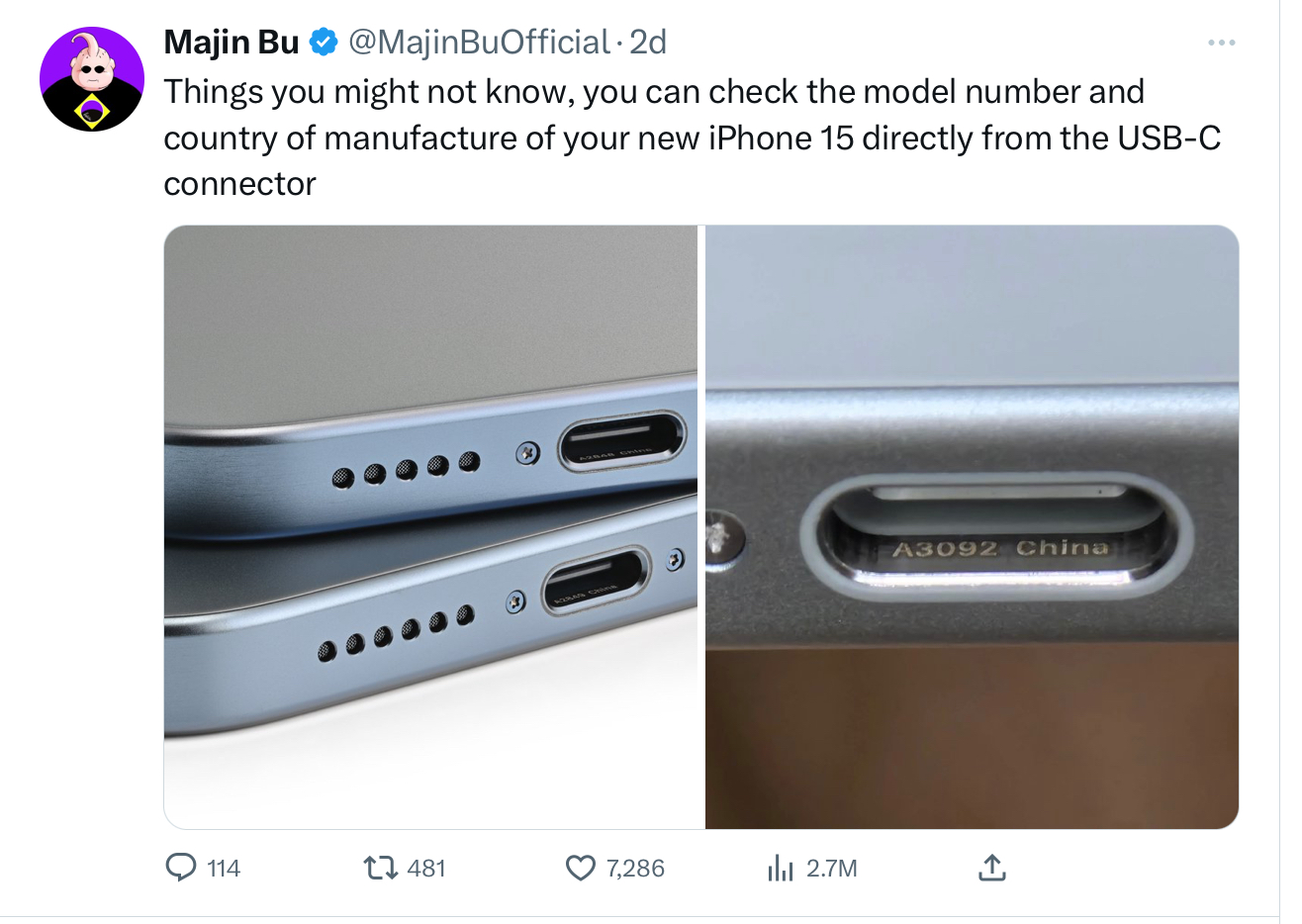Open view analytics bar chart icon
The image size is (1302, 924).
coord(781,868)
